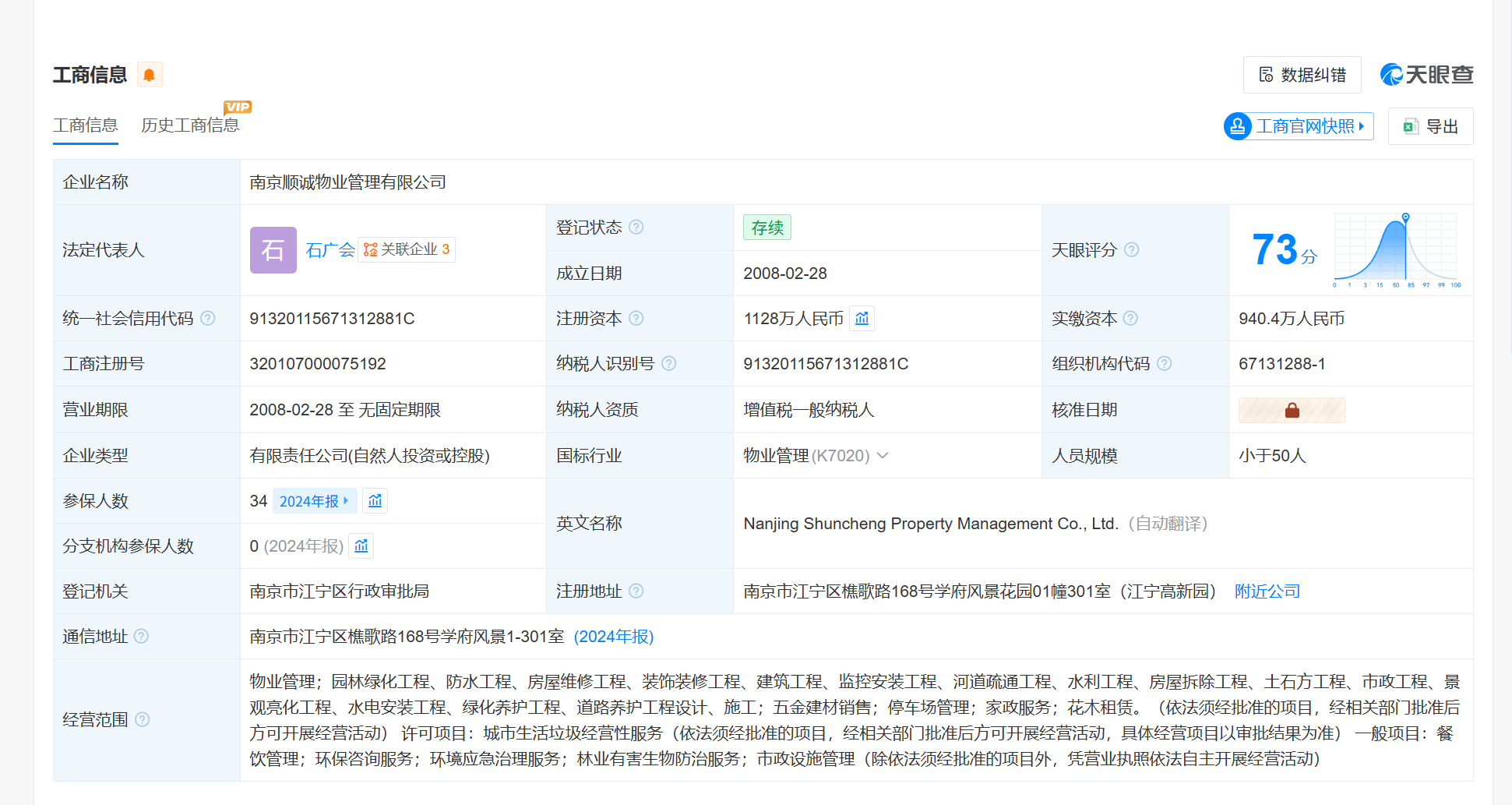The width and height of the screenshot is (1512, 805).
Task: Click help icon beside 统一社会信用代码
Action: click(x=208, y=319)
